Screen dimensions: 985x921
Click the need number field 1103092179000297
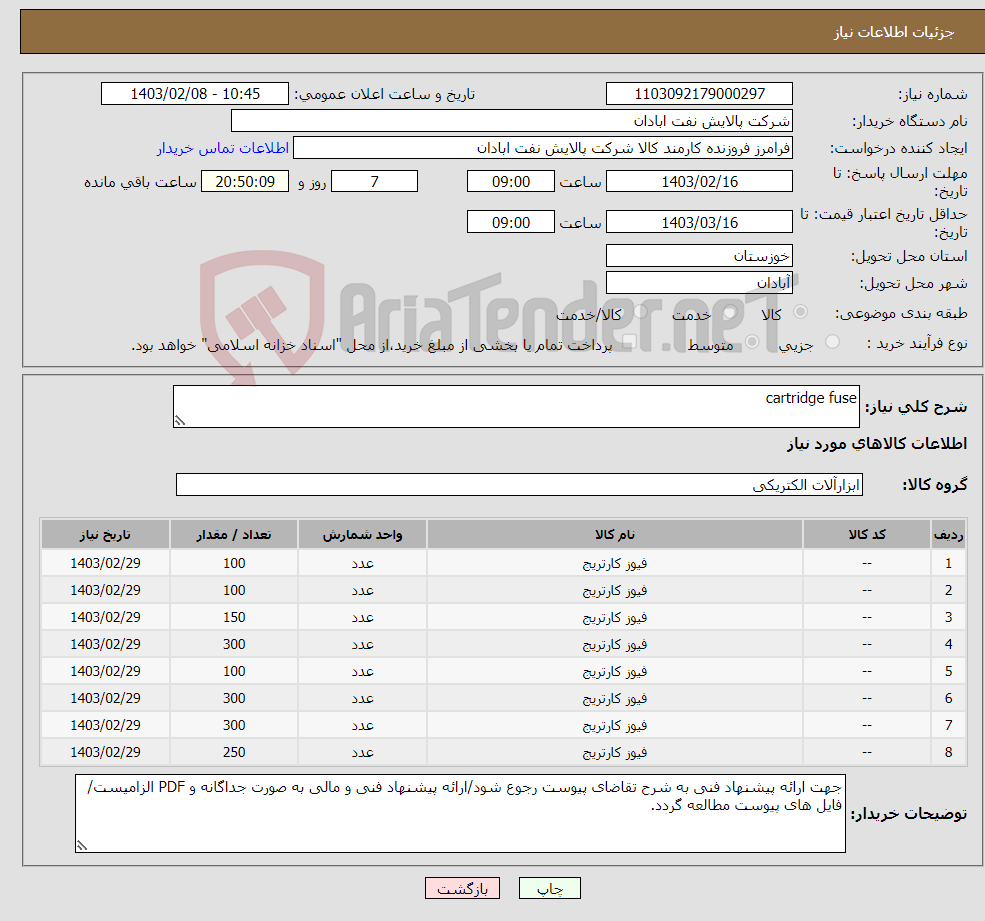(699, 94)
